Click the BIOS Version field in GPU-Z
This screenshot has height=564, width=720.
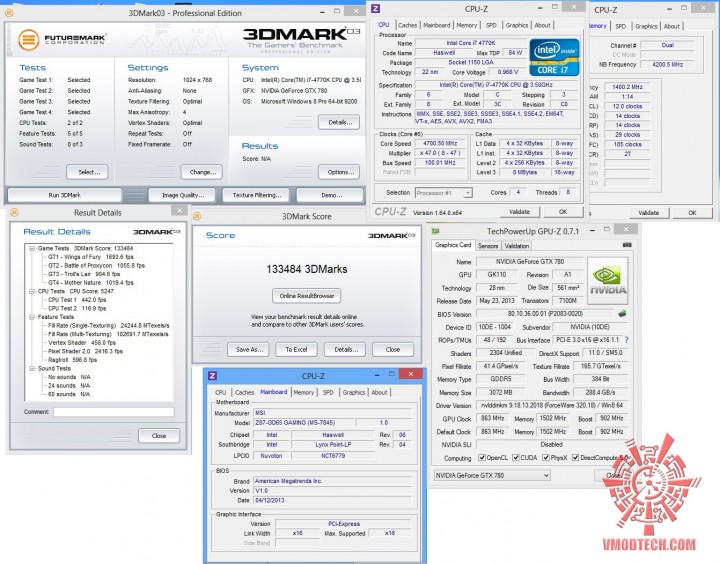pyautogui.click(x=545, y=314)
